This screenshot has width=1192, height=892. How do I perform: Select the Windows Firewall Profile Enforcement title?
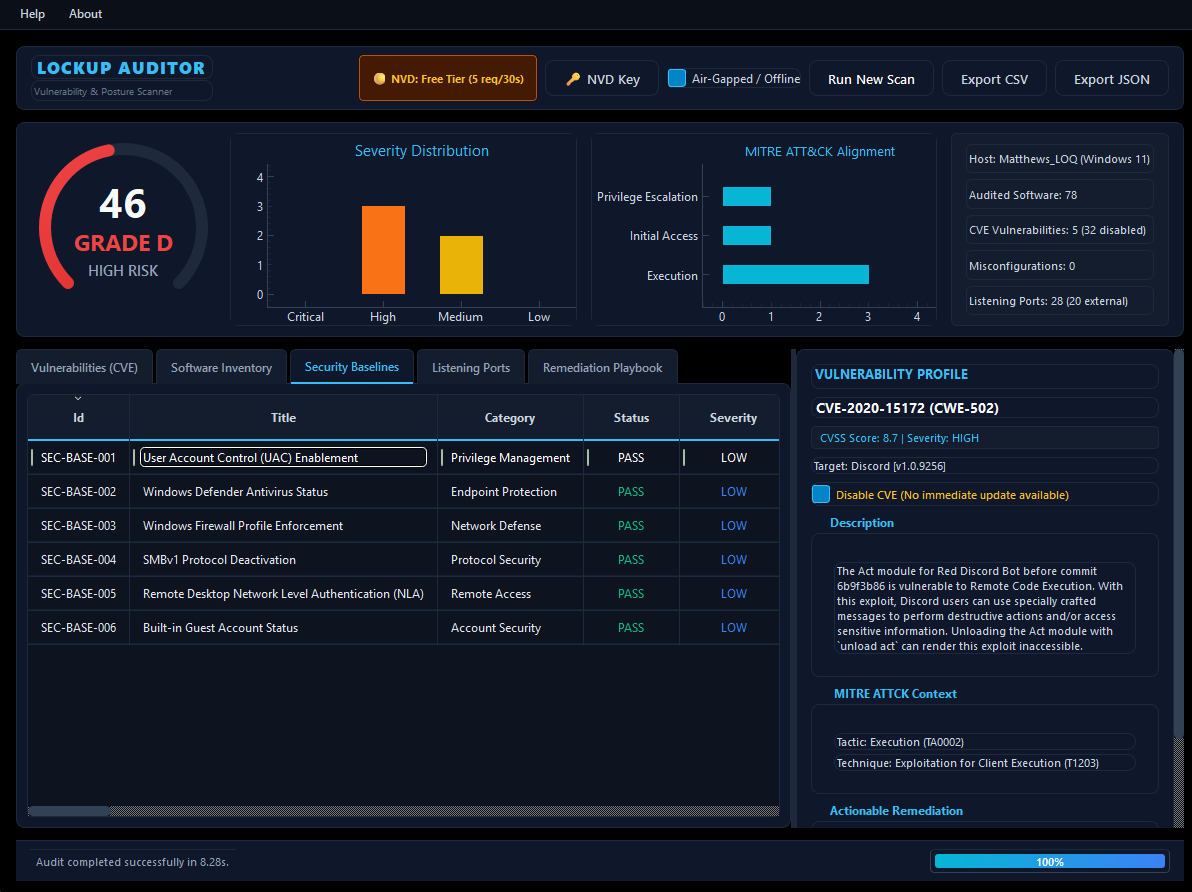click(243, 526)
